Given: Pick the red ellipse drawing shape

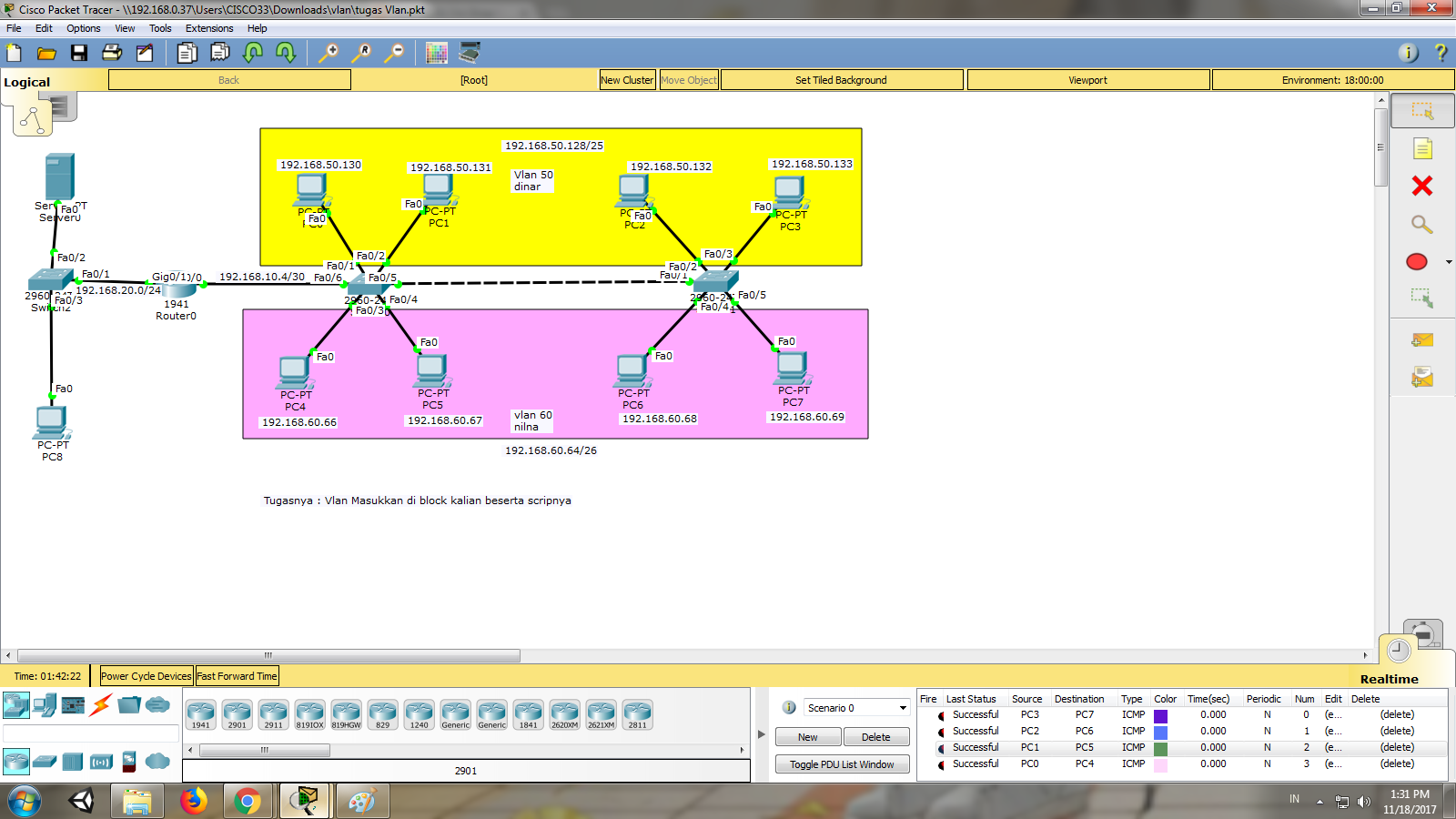Looking at the screenshot, I should tap(1416, 261).
